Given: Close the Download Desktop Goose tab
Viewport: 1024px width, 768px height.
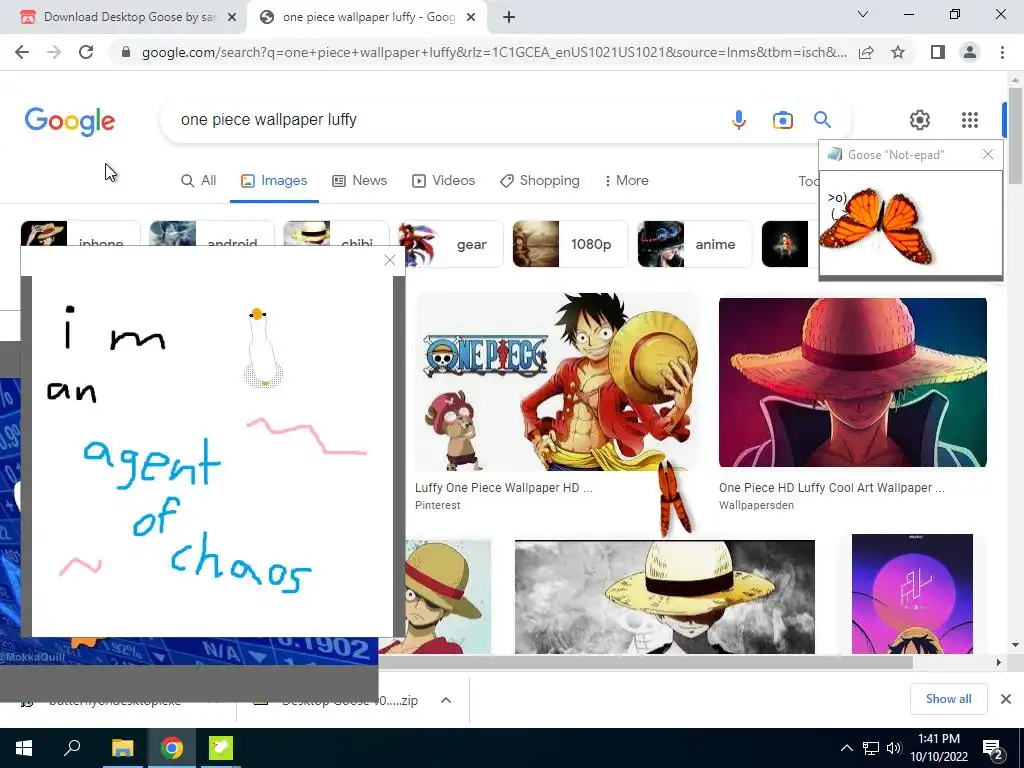Looking at the screenshot, I should [232, 17].
